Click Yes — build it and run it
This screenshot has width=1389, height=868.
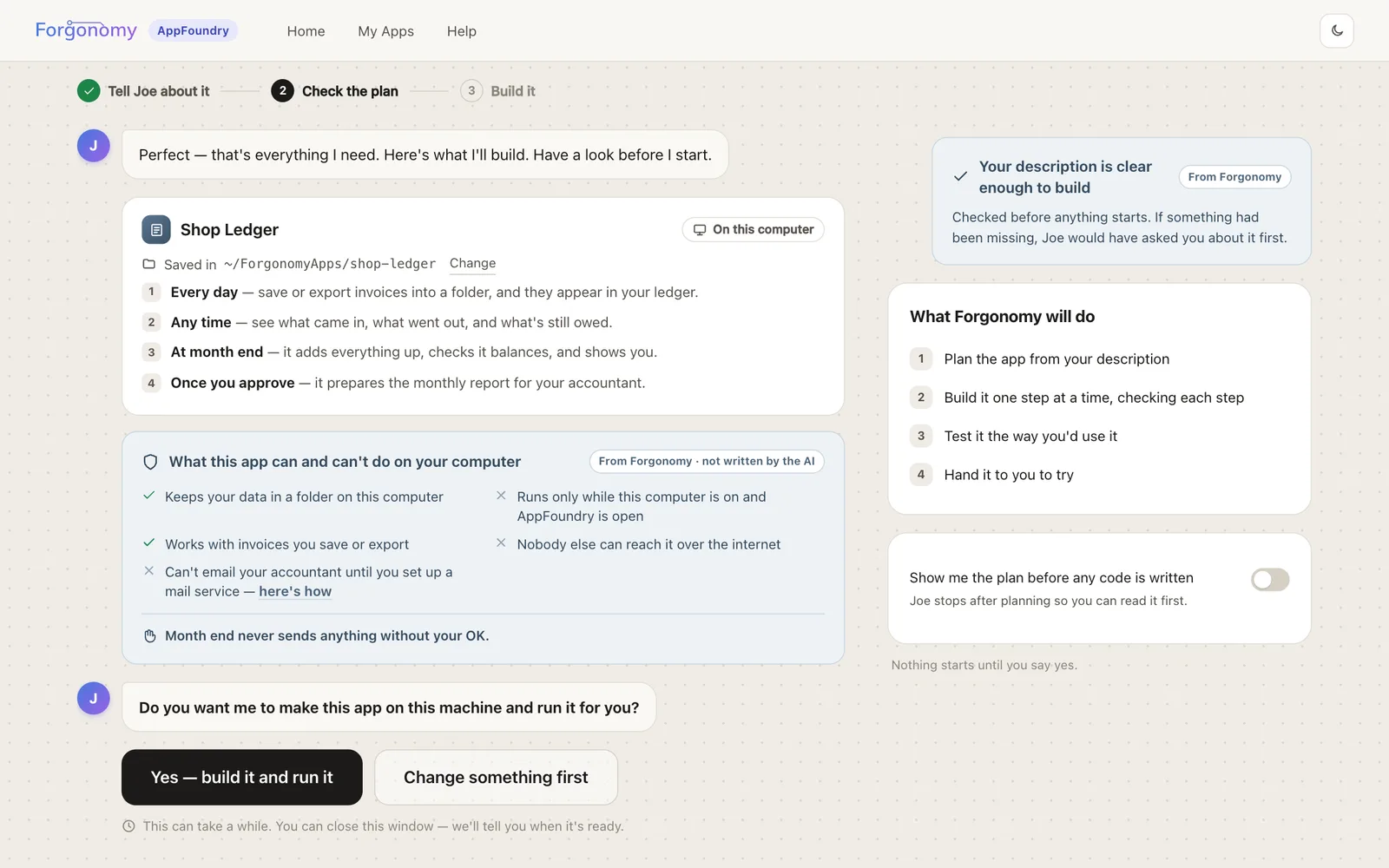[x=242, y=777]
